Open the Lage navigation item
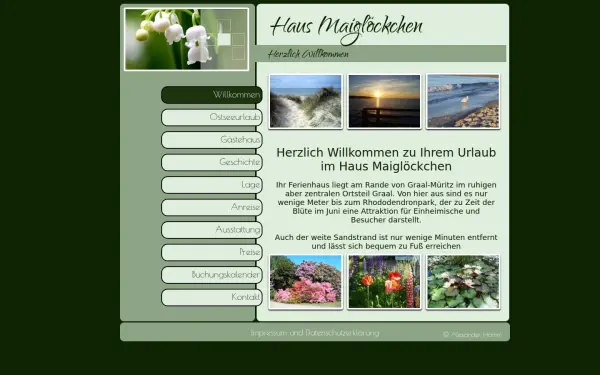This screenshot has height=375, width=600. pos(212,185)
